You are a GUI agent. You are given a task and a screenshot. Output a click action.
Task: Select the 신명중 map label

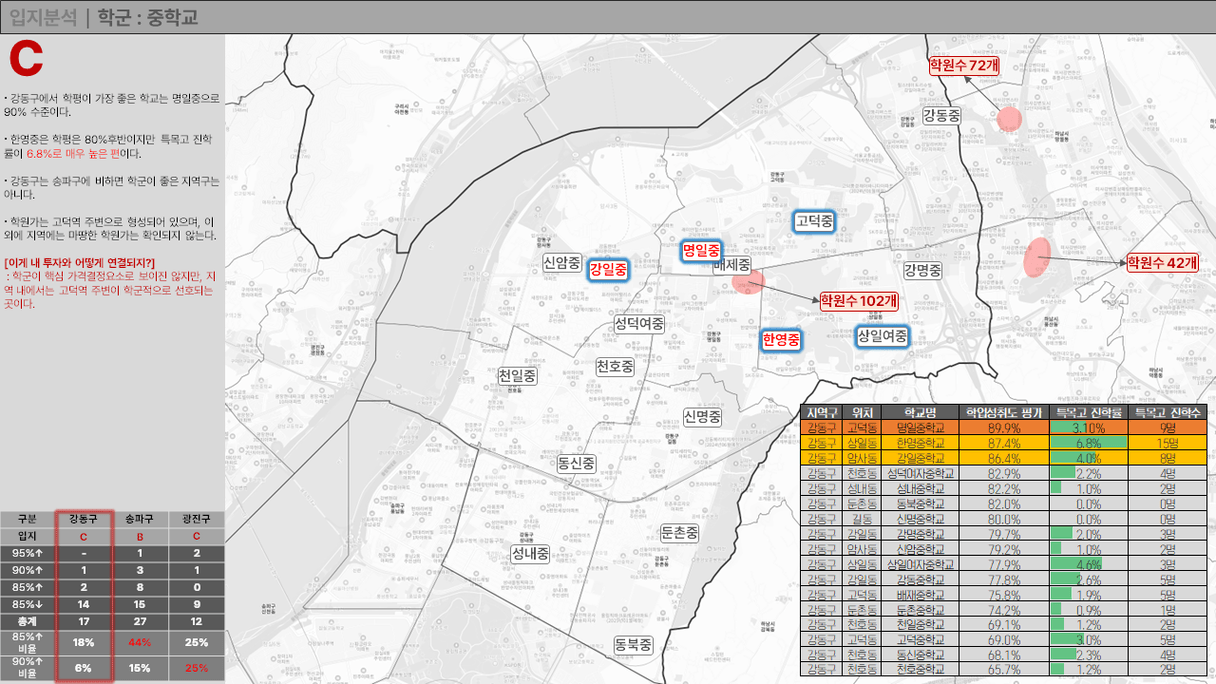click(702, 416)
